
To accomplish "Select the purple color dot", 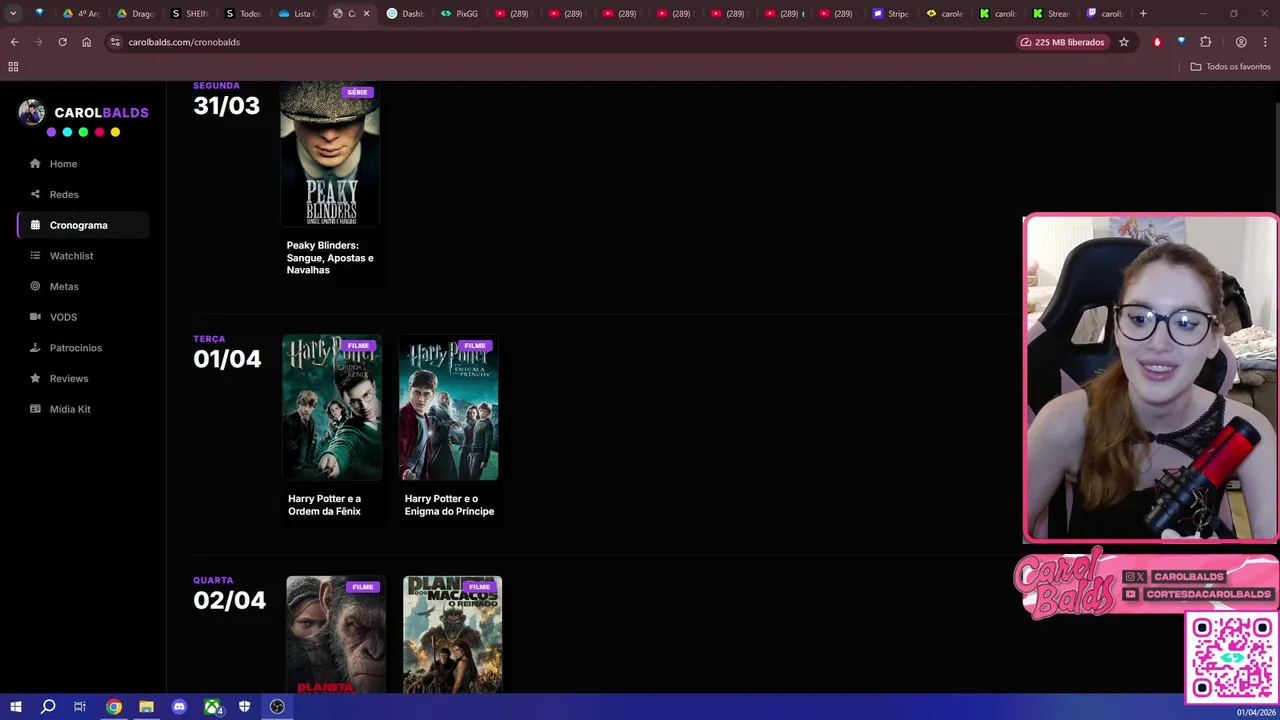I will 51,132.
